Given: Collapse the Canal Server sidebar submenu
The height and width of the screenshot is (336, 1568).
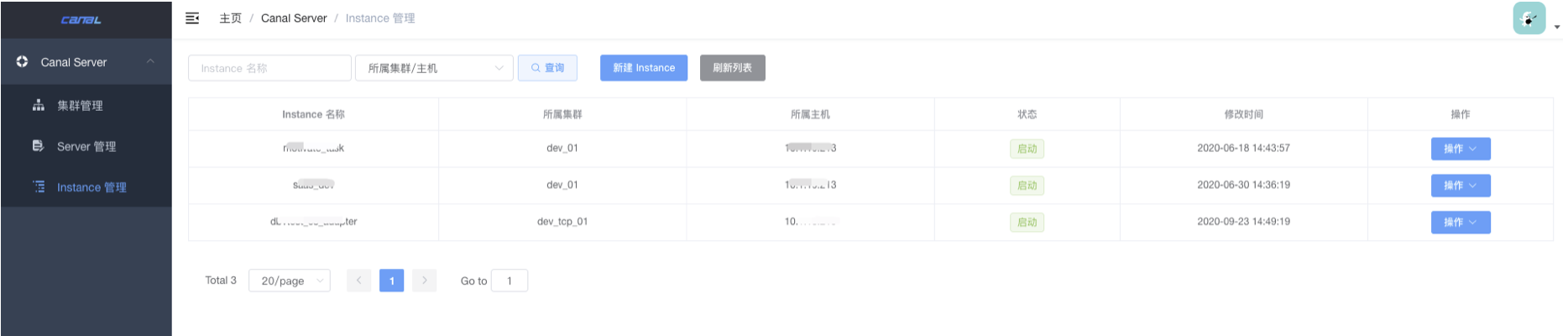Looking at the screenshot, I should [150, 61].
